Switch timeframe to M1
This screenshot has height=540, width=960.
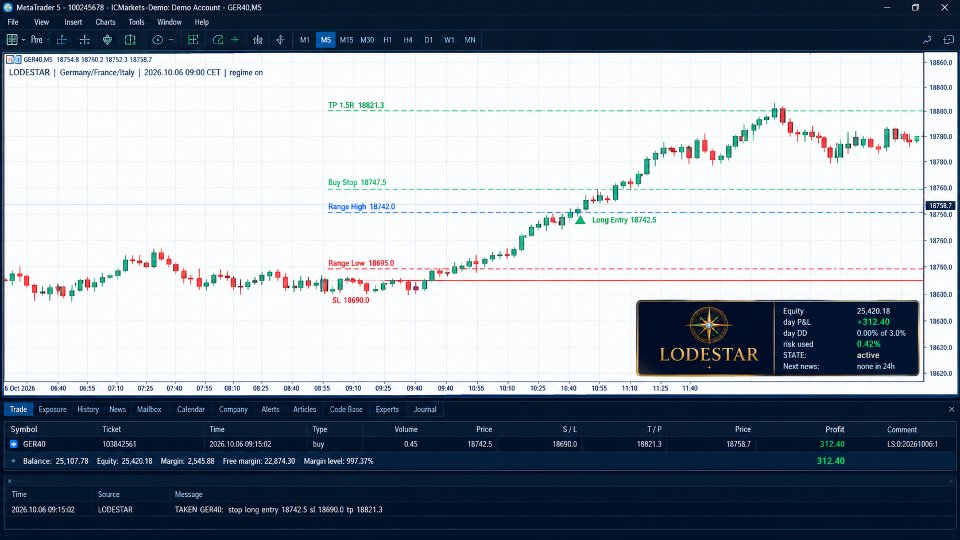304,40
